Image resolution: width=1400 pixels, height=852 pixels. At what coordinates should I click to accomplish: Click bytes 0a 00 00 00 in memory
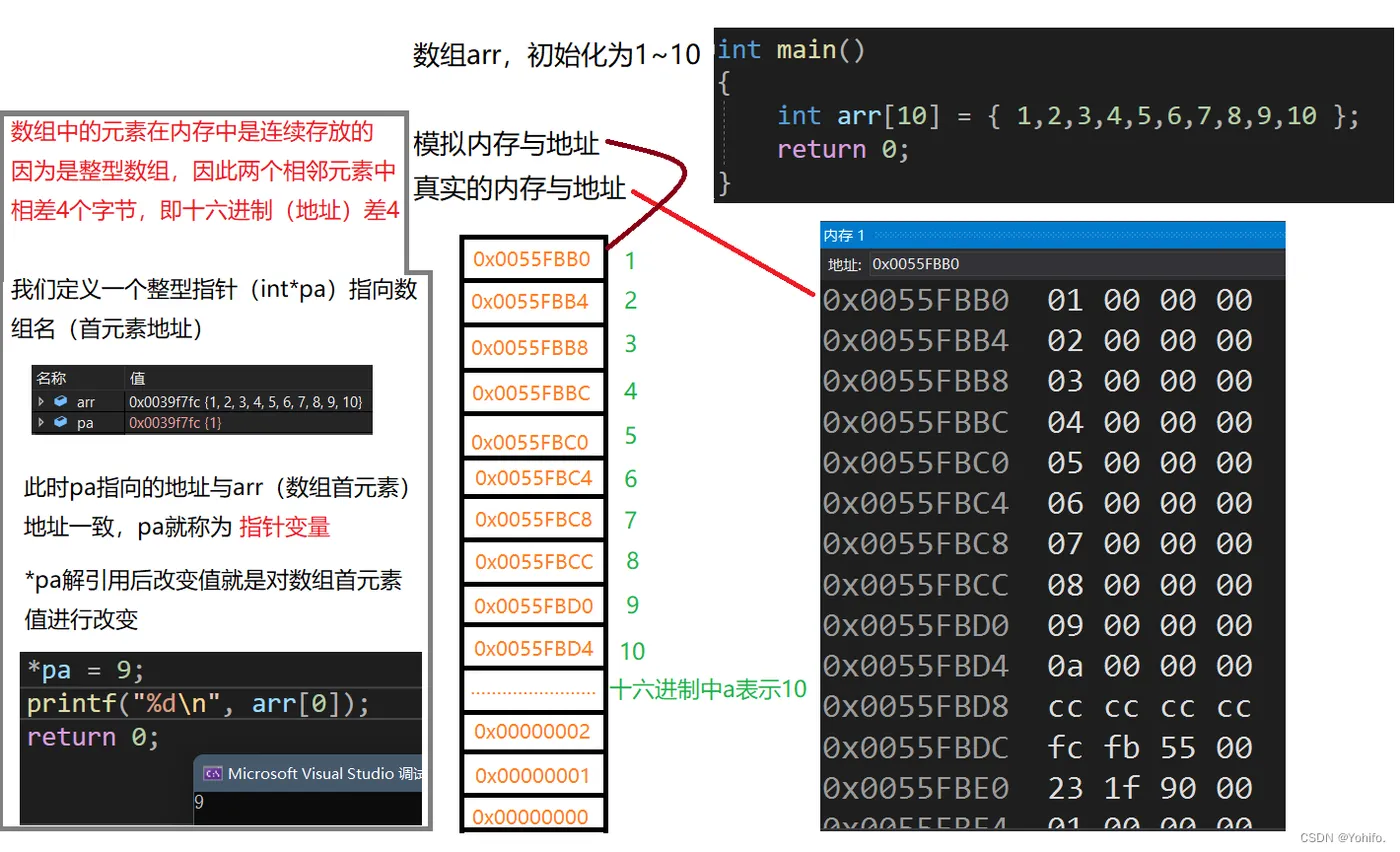click(1150, 666)
